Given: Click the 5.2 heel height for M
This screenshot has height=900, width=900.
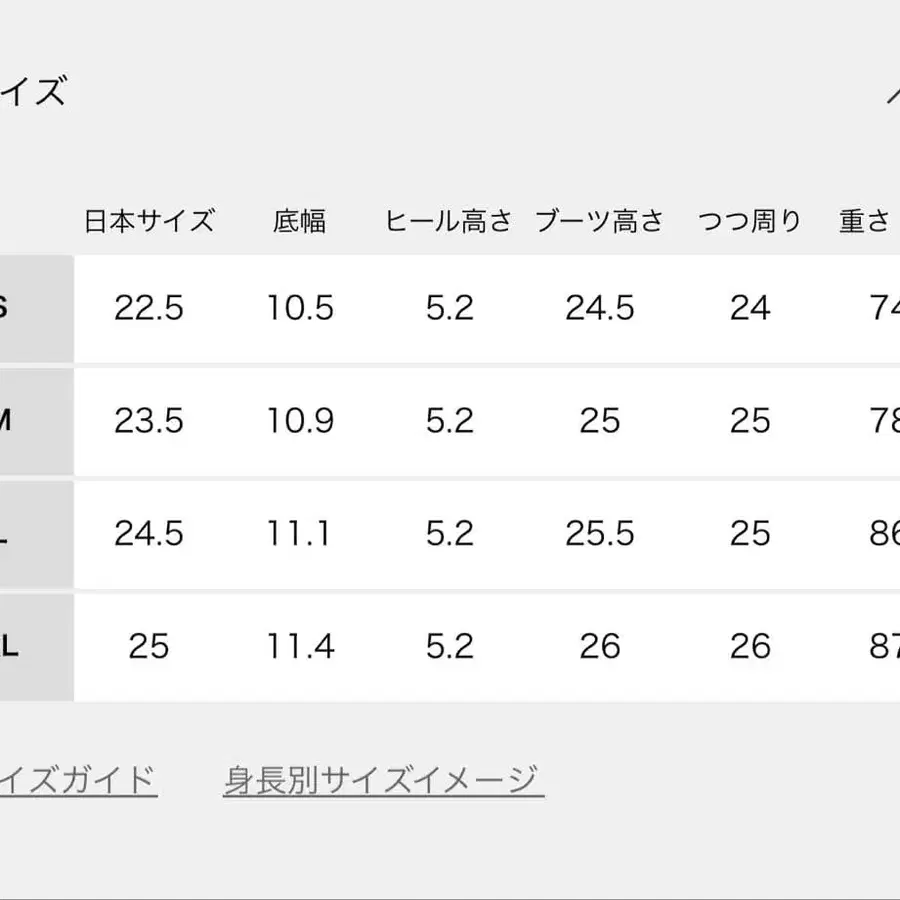Looking at the screenshot, I should pyautogui.click(x=449, y=420).
